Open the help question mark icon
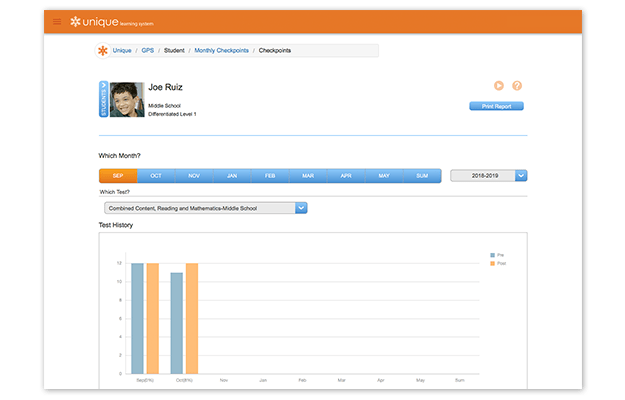This screenshot has width=625, height=400. [517, 86]
